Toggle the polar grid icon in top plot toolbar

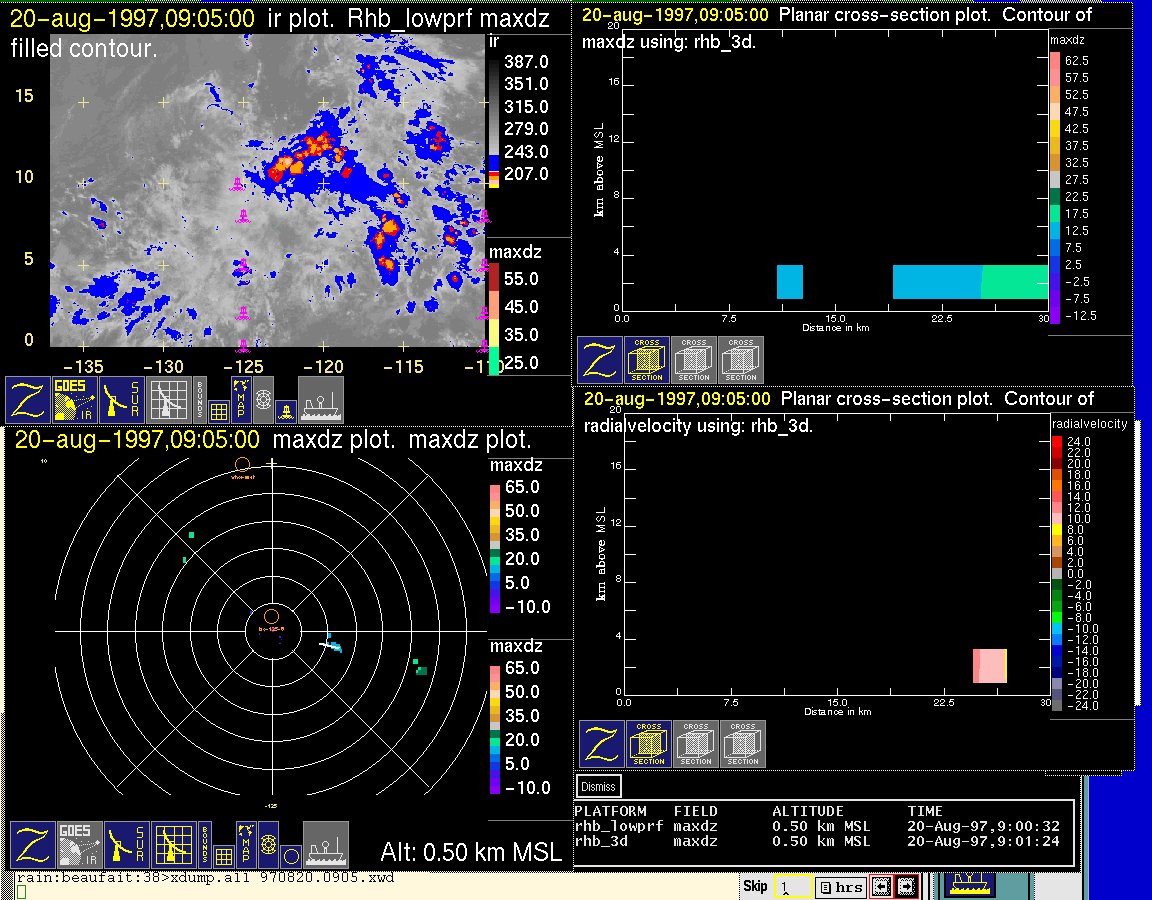(x=264, y=399)
